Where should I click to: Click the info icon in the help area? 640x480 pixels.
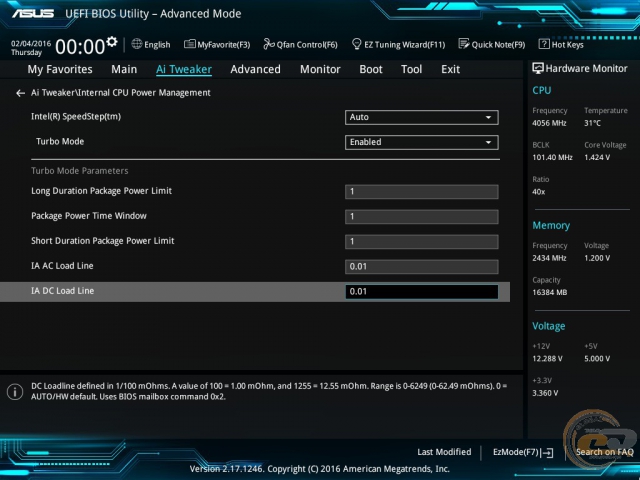coord(15,392)
